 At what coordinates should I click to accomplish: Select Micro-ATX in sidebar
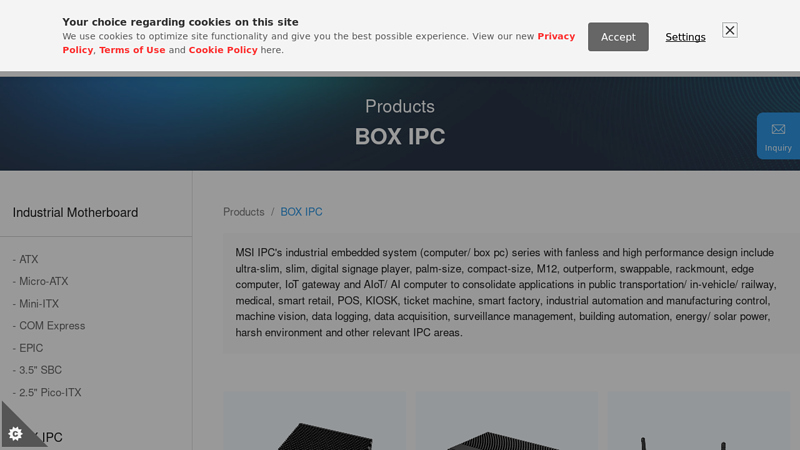(43, 282)
